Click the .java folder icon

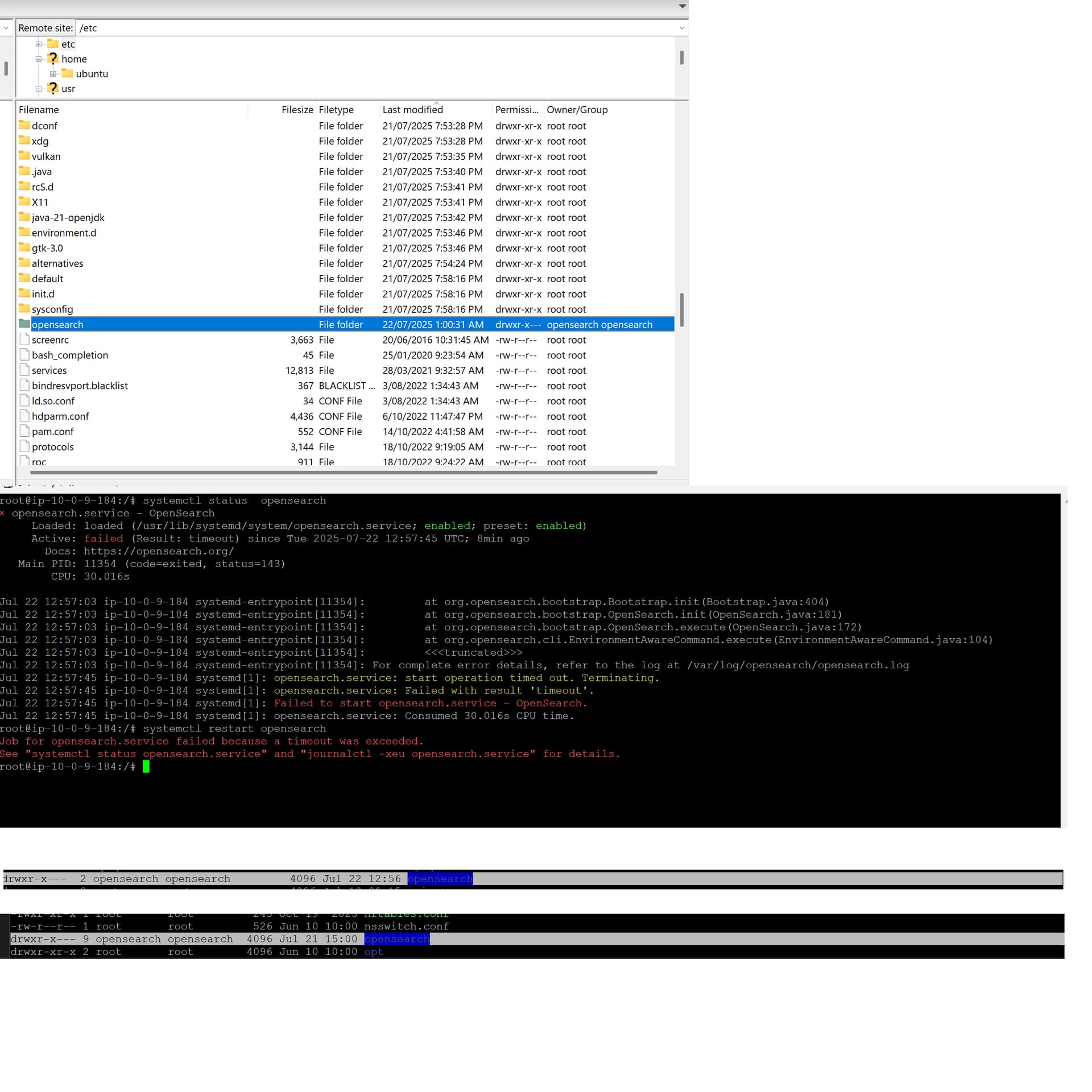coord(24,171)
